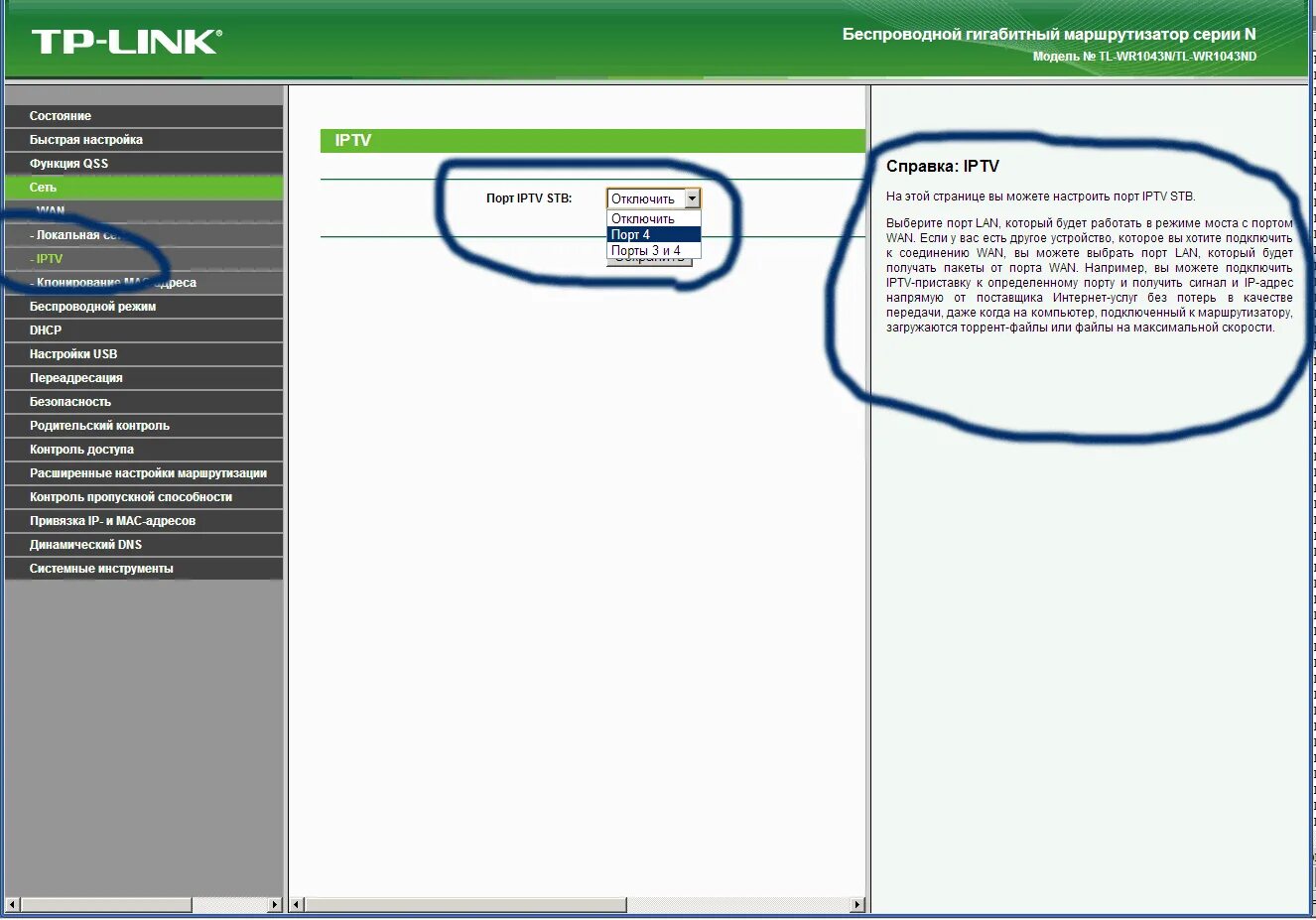Click the Справка: IPTV heading
This screenshot has width=1316, height=920.
click(x=943, y=167)
